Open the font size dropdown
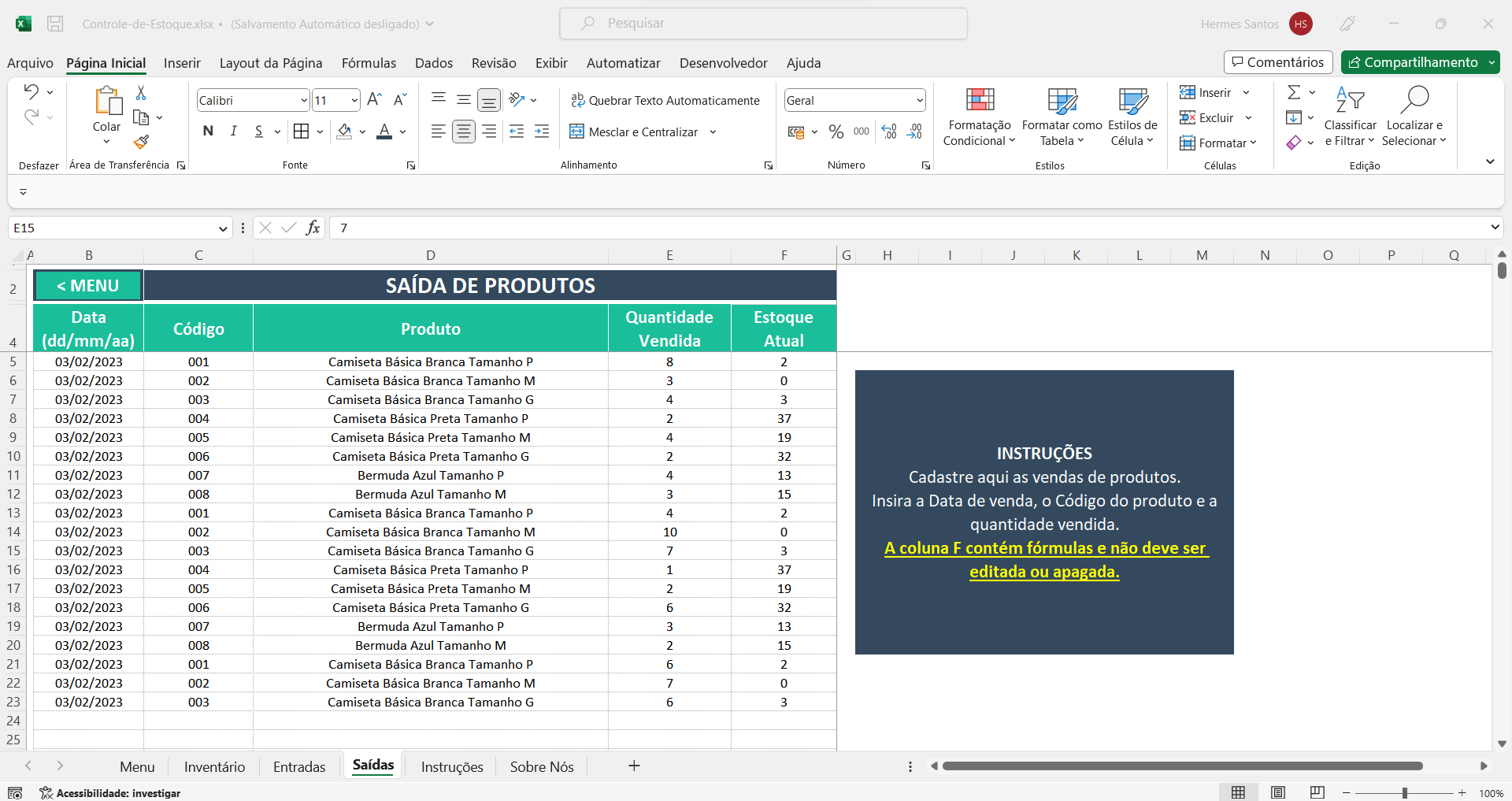Image resolution: width=1512 pixels, height=801 pixels. tap(354, 101)
